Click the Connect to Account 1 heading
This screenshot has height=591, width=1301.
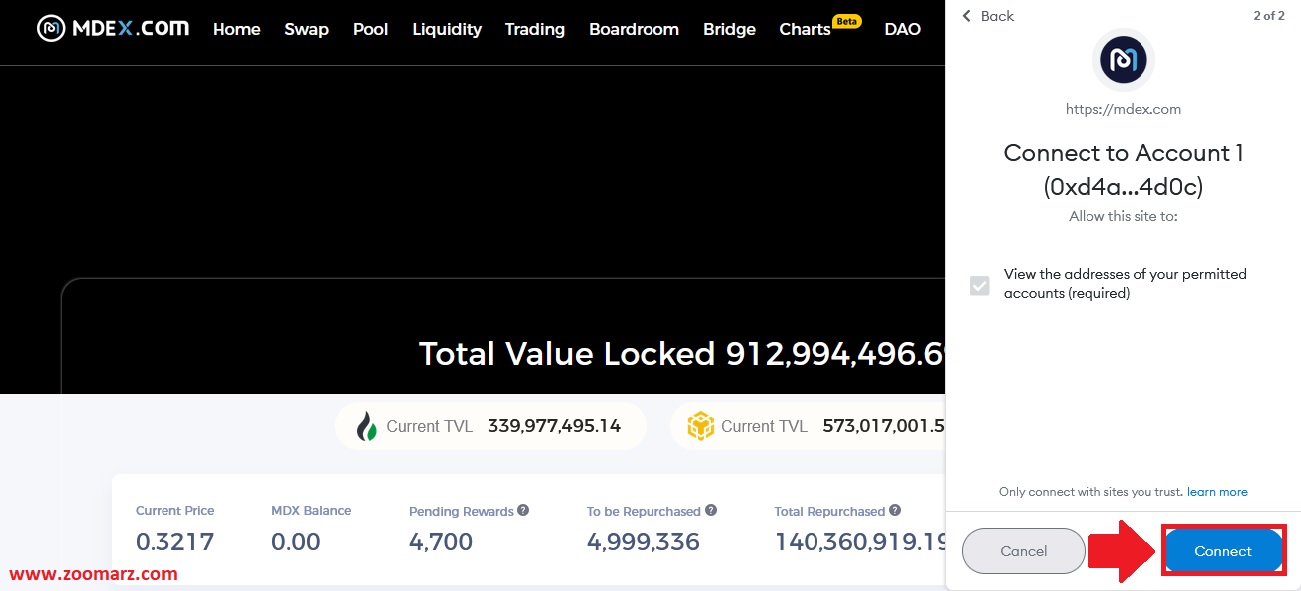pos(1123,153)
